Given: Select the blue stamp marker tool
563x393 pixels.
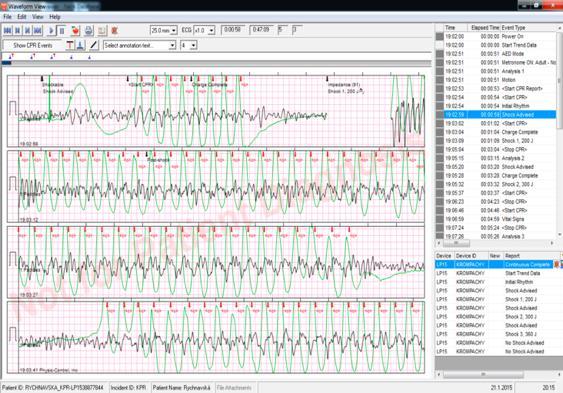Looking at the screenshot, I should pyautogui.click(x=80, y=45).
